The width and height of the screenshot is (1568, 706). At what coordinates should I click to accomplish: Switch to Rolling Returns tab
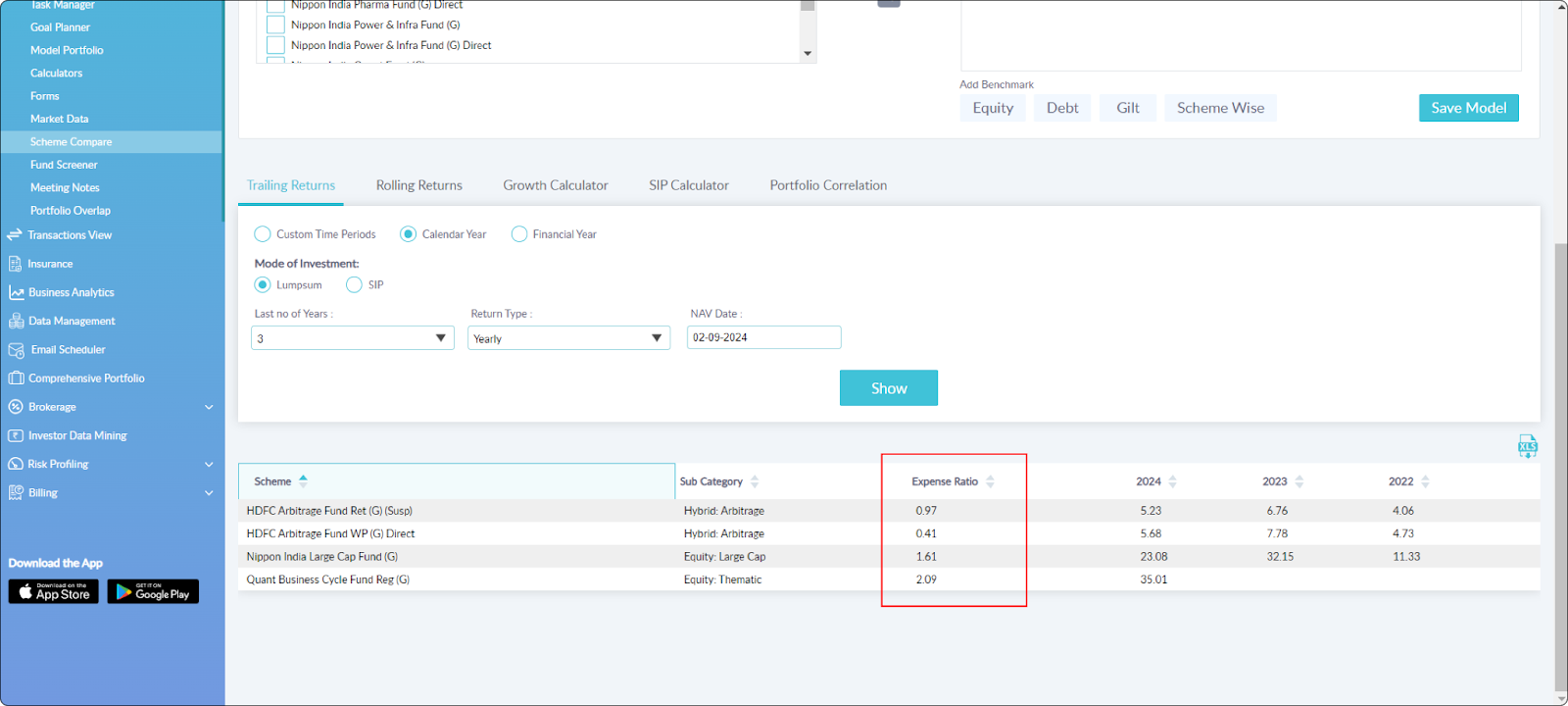point(419,185)
